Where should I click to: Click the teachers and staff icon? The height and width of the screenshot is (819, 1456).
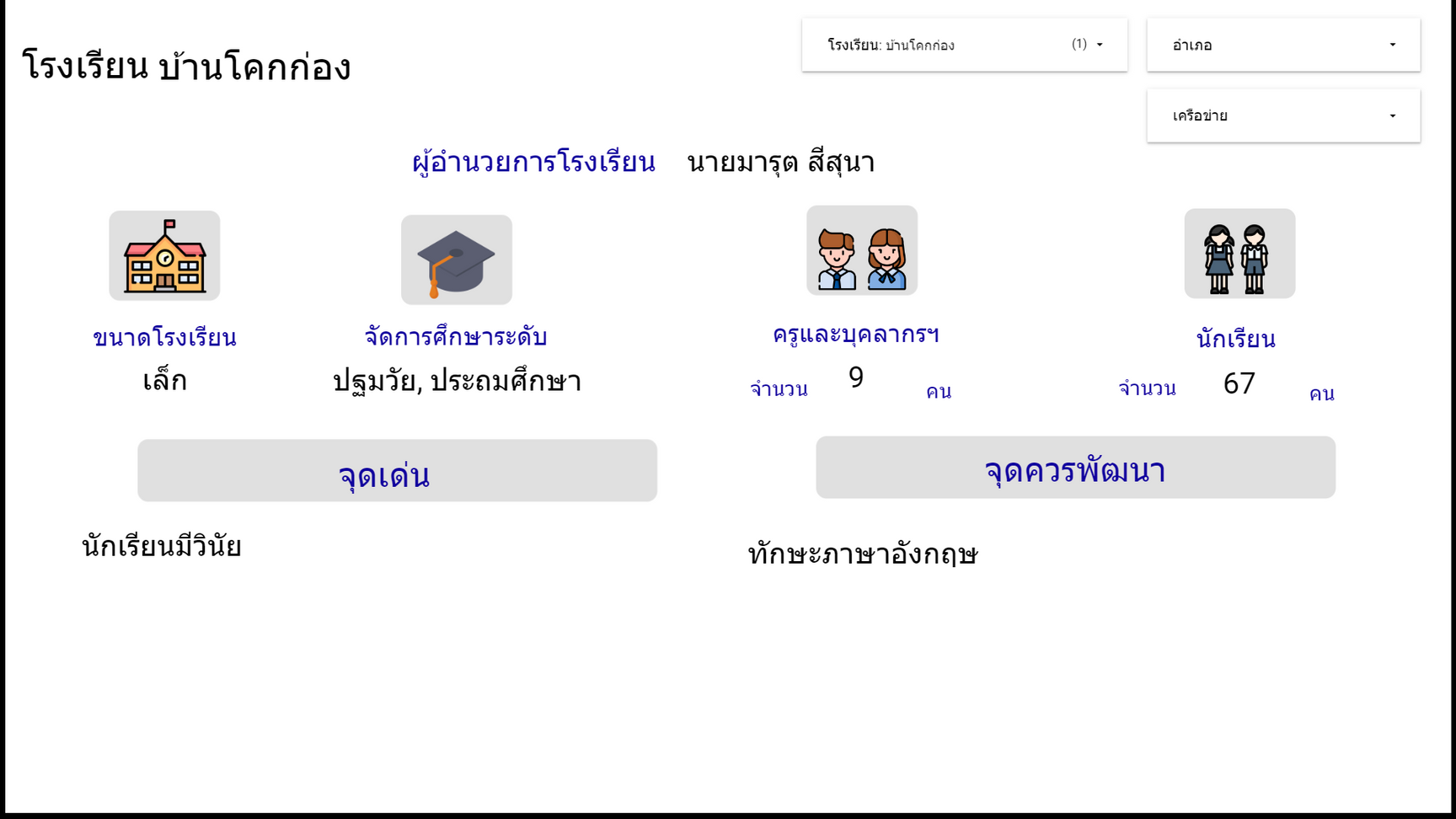pos(861,251)
